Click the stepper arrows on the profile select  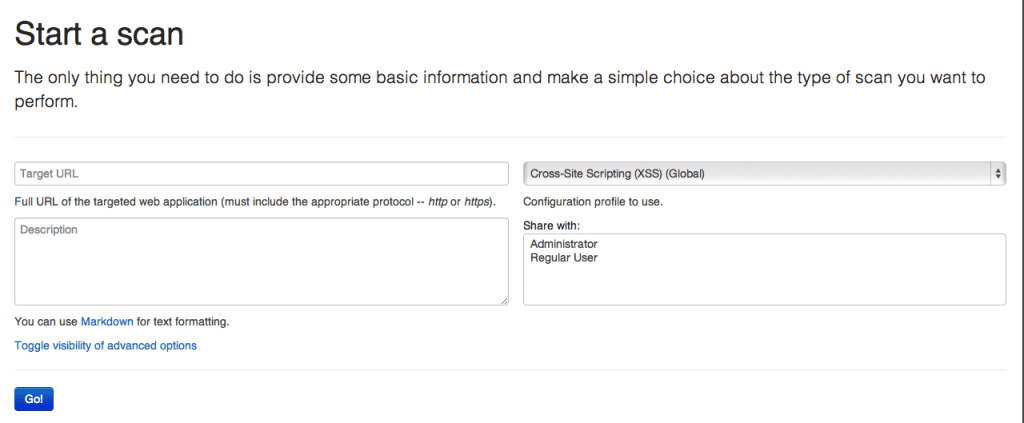point(997,174)
